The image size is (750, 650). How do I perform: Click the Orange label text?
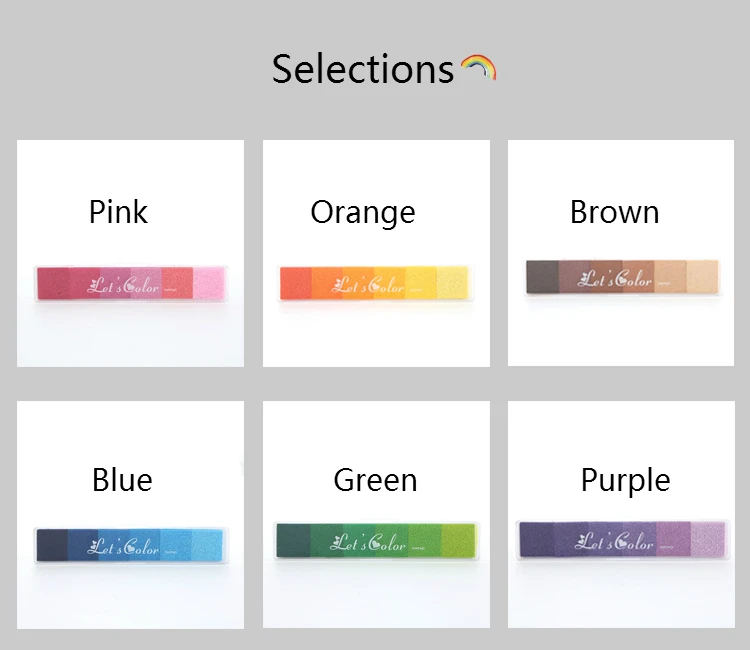point(363,212)
